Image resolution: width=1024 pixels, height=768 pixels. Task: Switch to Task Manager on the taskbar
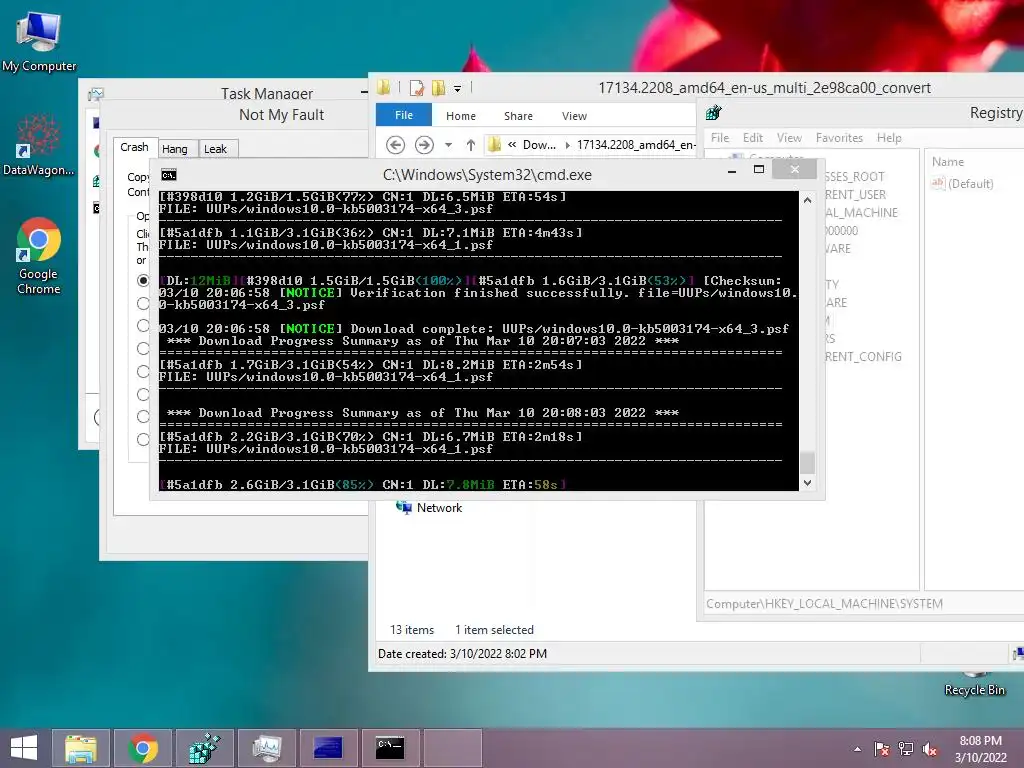[266, 748]
